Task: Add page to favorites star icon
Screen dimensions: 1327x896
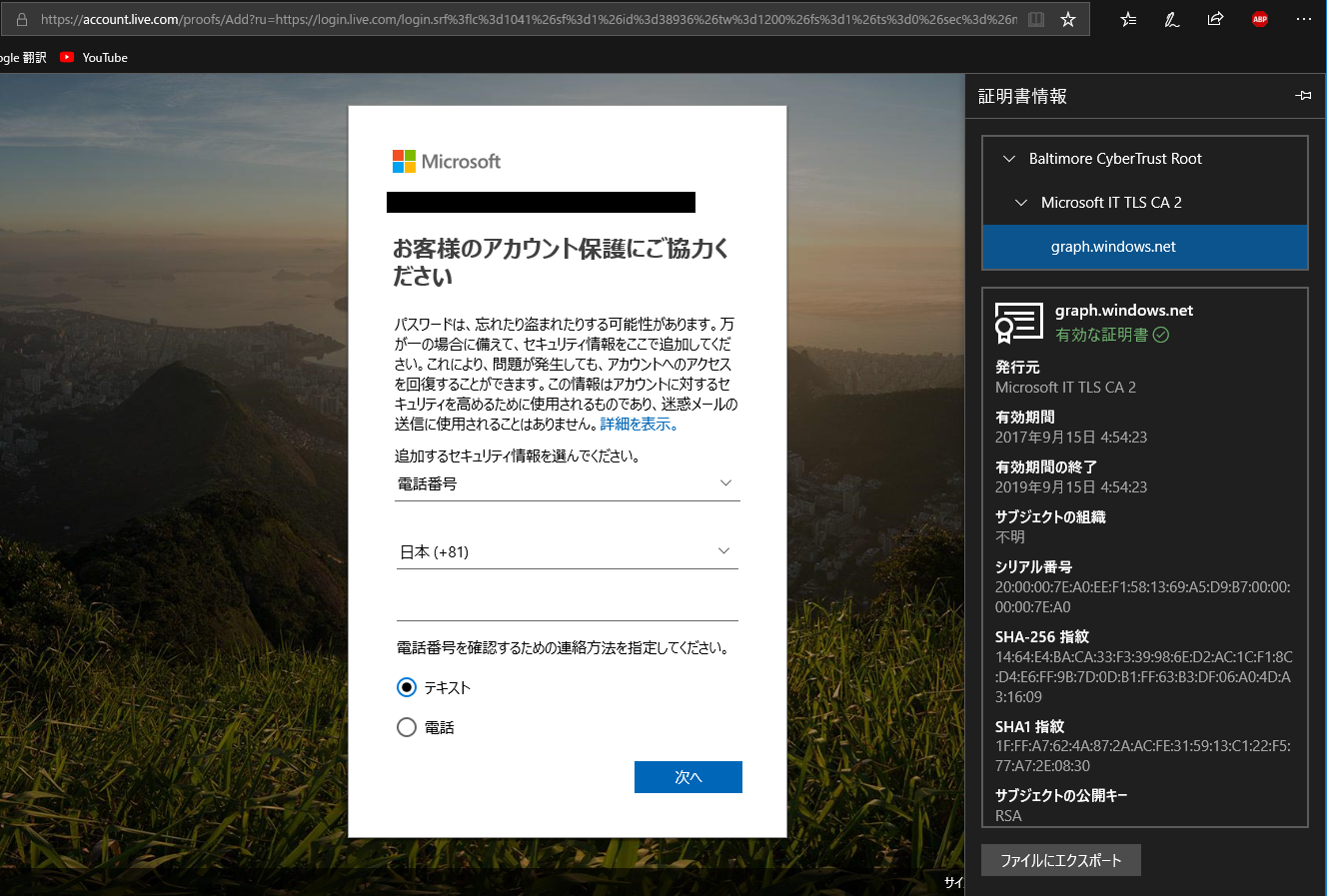Action: pyautogui.click(x=1068, y=19)
